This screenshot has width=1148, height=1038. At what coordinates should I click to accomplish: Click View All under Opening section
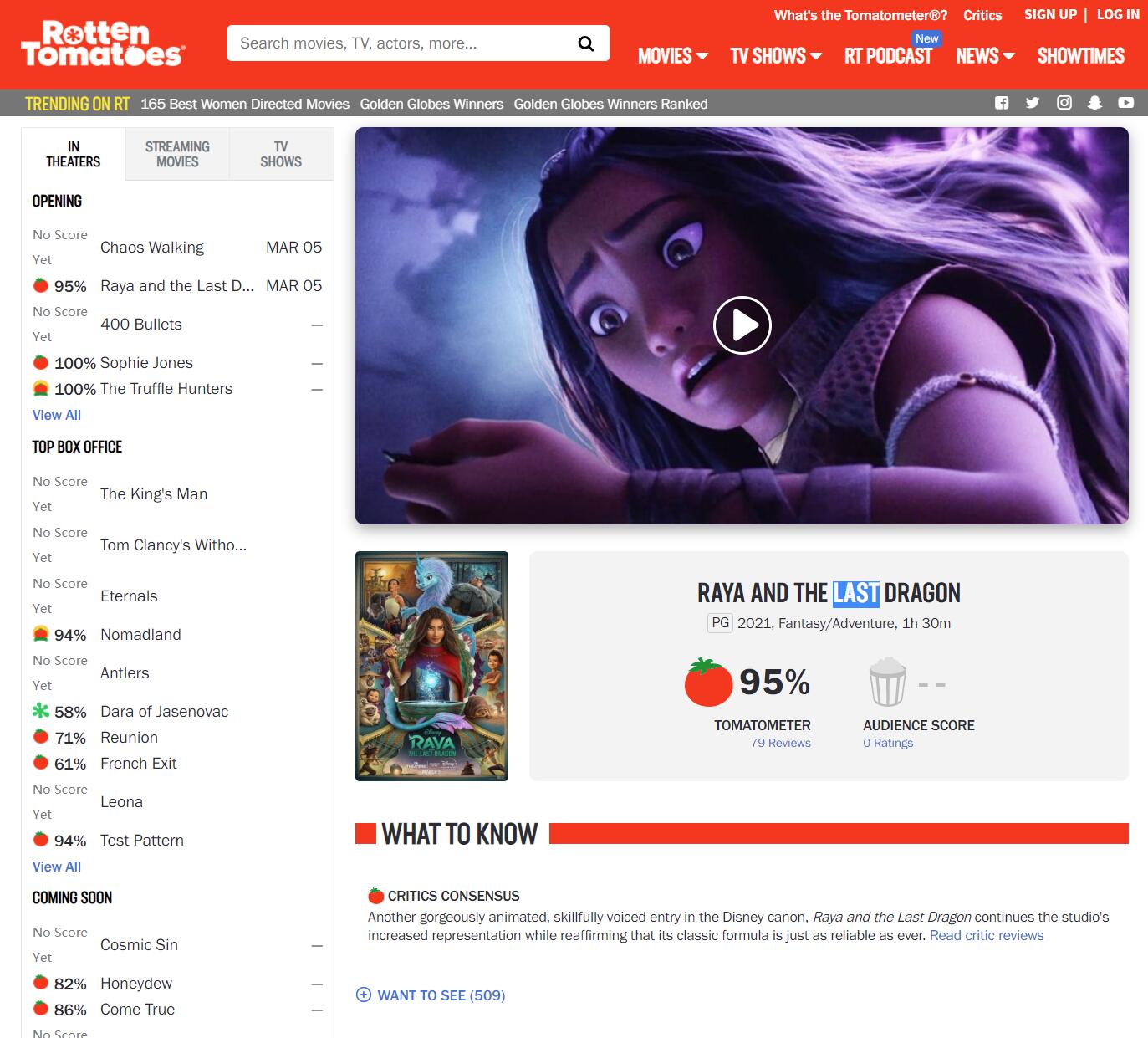click(57, 415)
